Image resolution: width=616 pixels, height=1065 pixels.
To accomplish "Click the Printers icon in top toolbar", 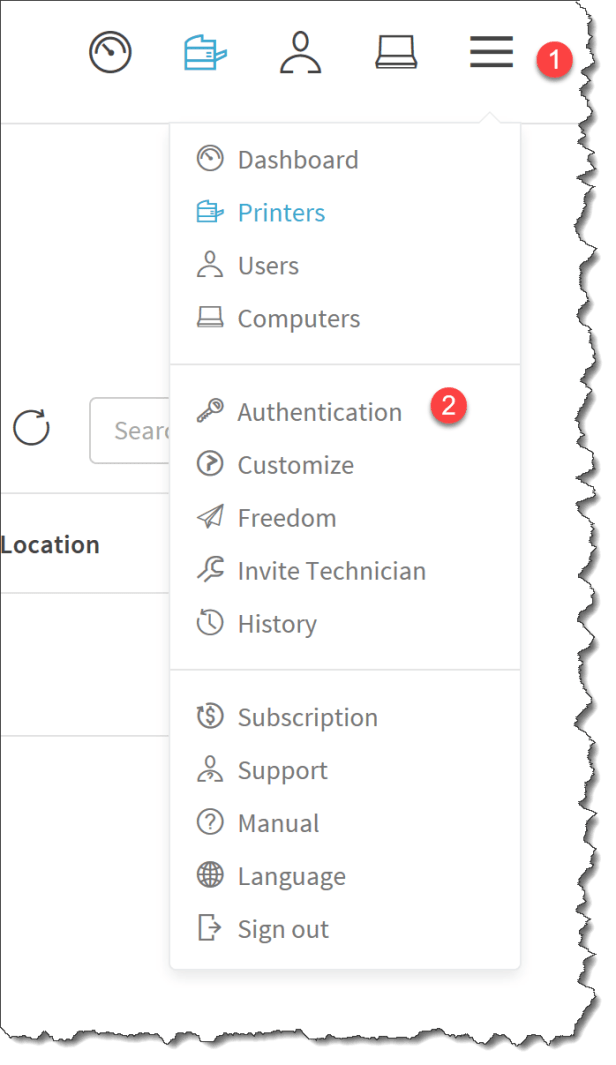I will (206, 52).
